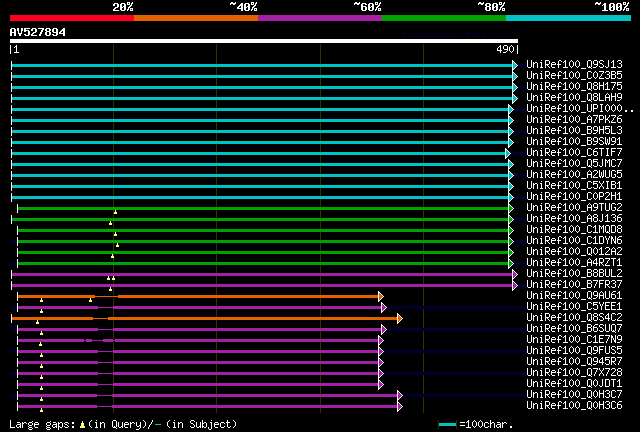Select the UniRef100_Q5JMC7 label
Screen dimensions: 640x432
pyautogui.click(x=574, y=164)
